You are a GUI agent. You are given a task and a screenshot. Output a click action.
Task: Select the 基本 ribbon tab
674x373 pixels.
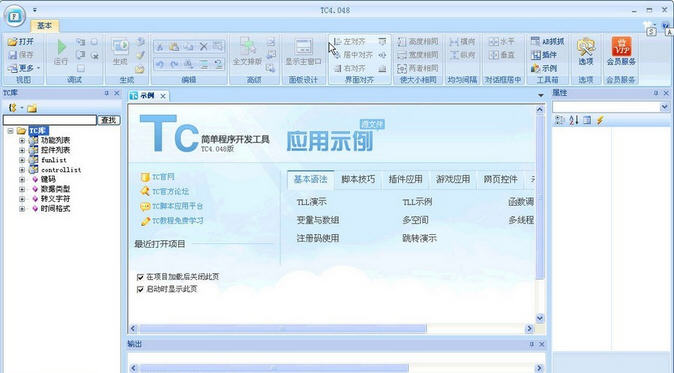pos(44,26)
